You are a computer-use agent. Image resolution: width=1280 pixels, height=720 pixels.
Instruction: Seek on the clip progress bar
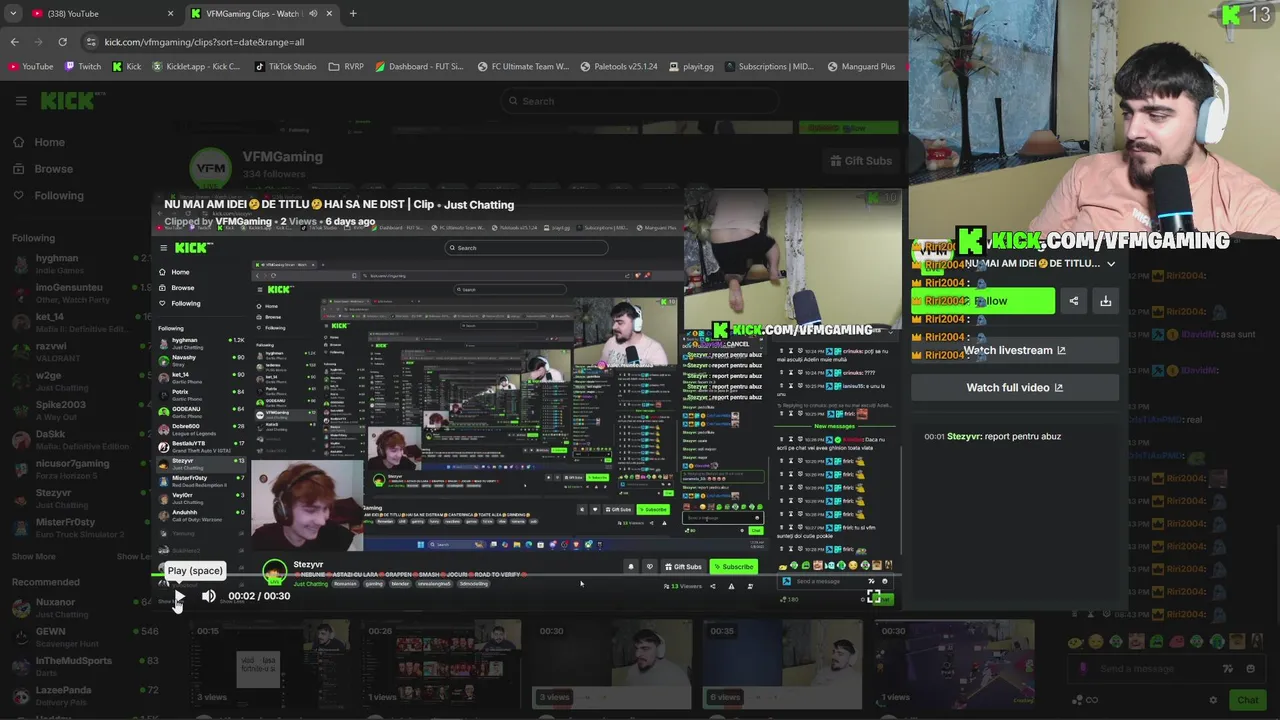click(x=527, y=576)
